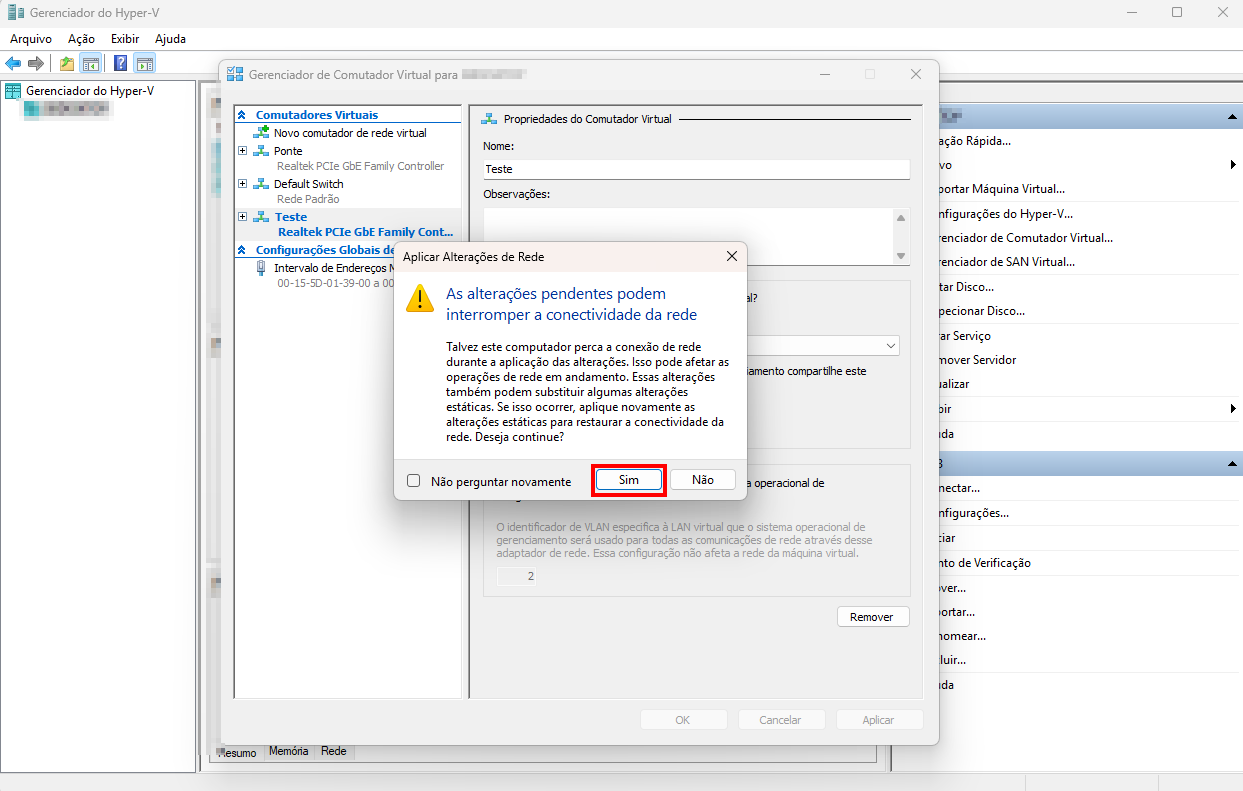Click the back arrow toolbar icon
This screenshot has height=791, width=1243.
click(x=13, y=64)
